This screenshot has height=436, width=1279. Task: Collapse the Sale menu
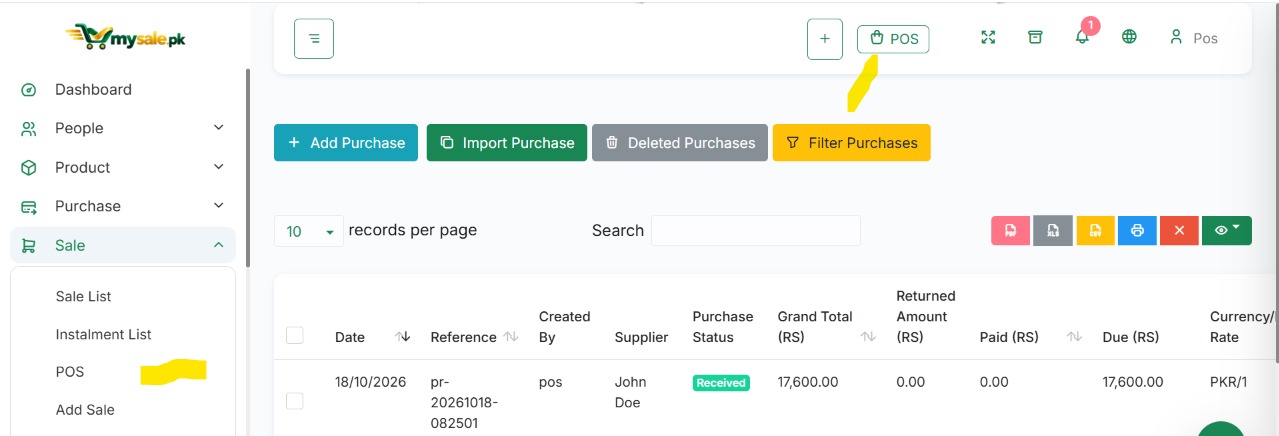pos(123,245)
